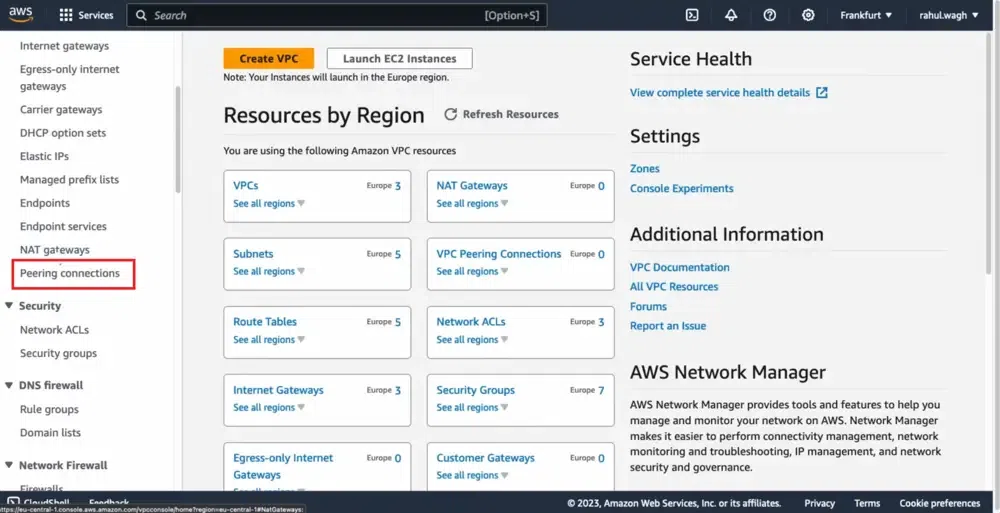Open the VPCs resource card title link
The height and width of the screenshot is (513, 1000).
pos(246,186)
